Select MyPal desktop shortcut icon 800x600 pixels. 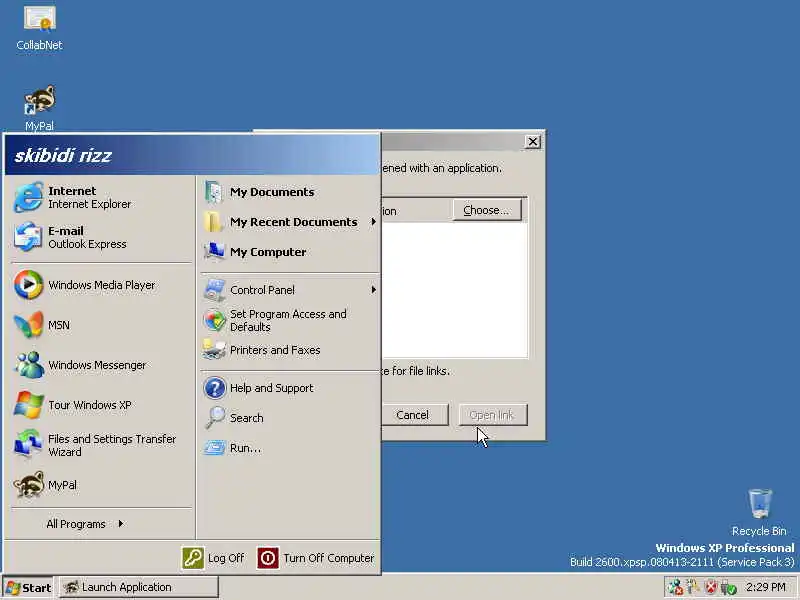click(39, 99)
